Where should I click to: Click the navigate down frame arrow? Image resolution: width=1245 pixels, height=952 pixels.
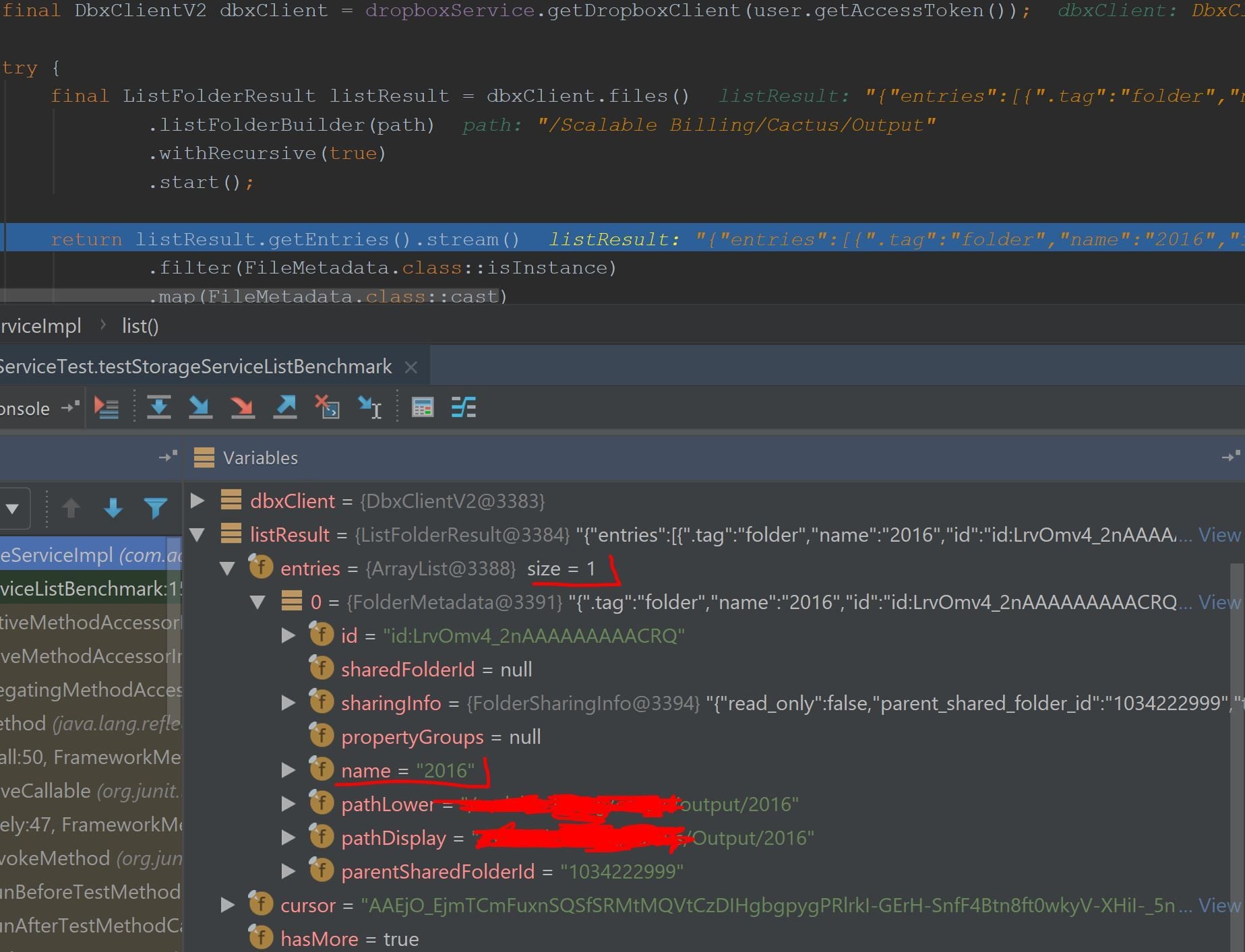pos(113,509)
